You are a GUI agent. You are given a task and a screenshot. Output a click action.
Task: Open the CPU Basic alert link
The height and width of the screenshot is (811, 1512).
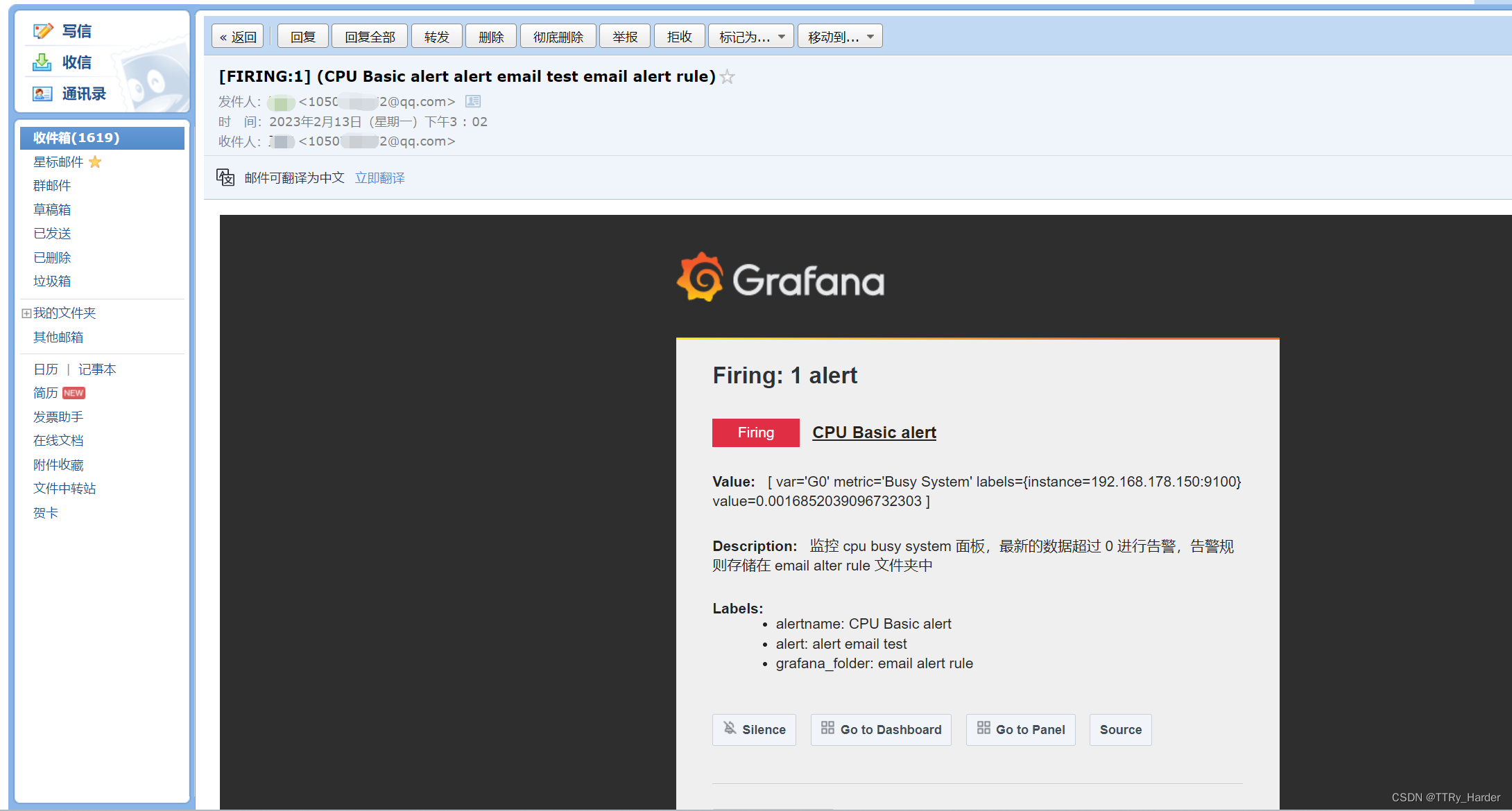pyautogui.click(x=874, y=433)
